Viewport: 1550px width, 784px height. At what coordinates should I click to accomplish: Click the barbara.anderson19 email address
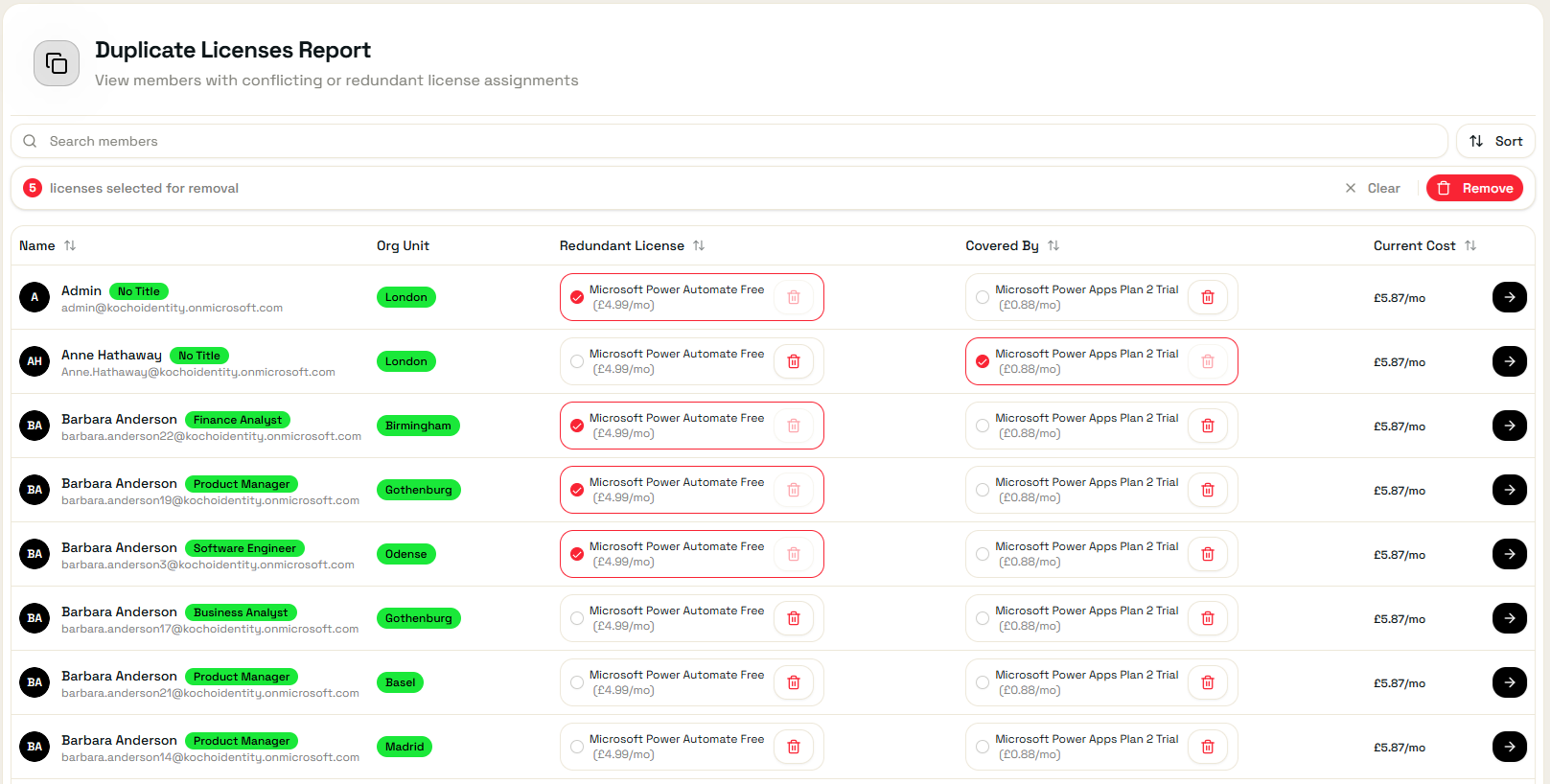(210, 500)
